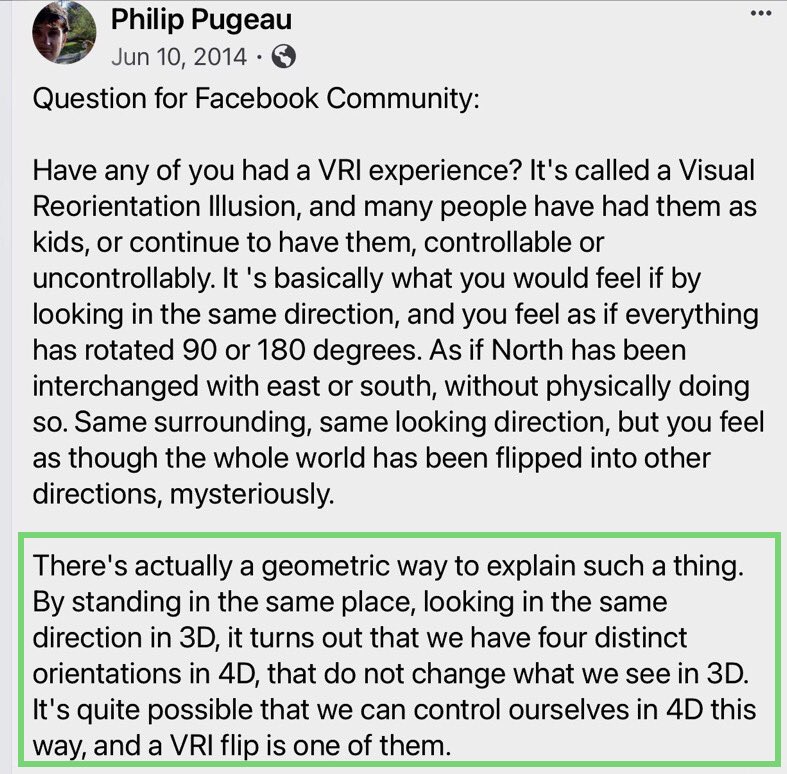Click the 'has rotated 90 or 180 degrees' line
This screenshot has width=787, height=774.
[359, 350]
